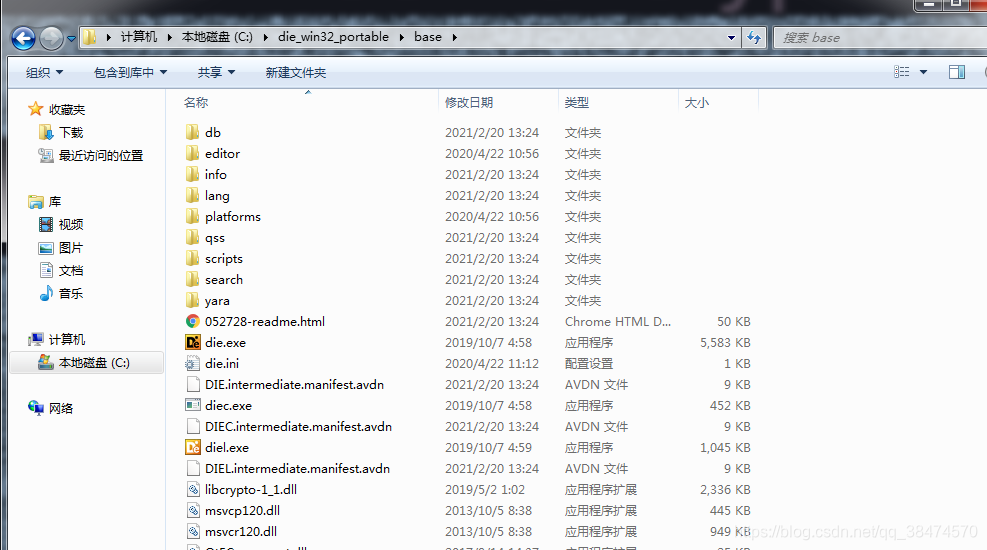Viewport: 987px width, 550px height.
Task: Select the scripts folder icon
Action: click(193, 258)
